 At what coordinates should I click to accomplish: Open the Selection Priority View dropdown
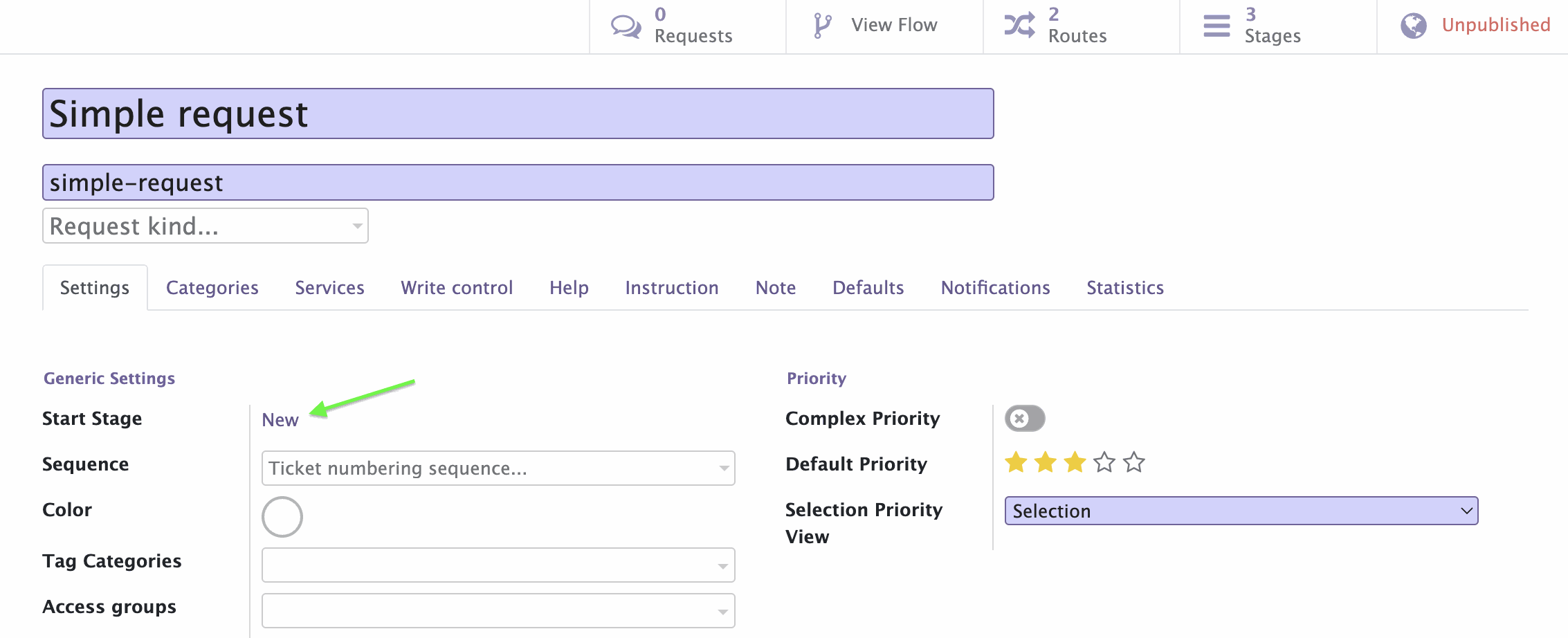pos(1241,511)
